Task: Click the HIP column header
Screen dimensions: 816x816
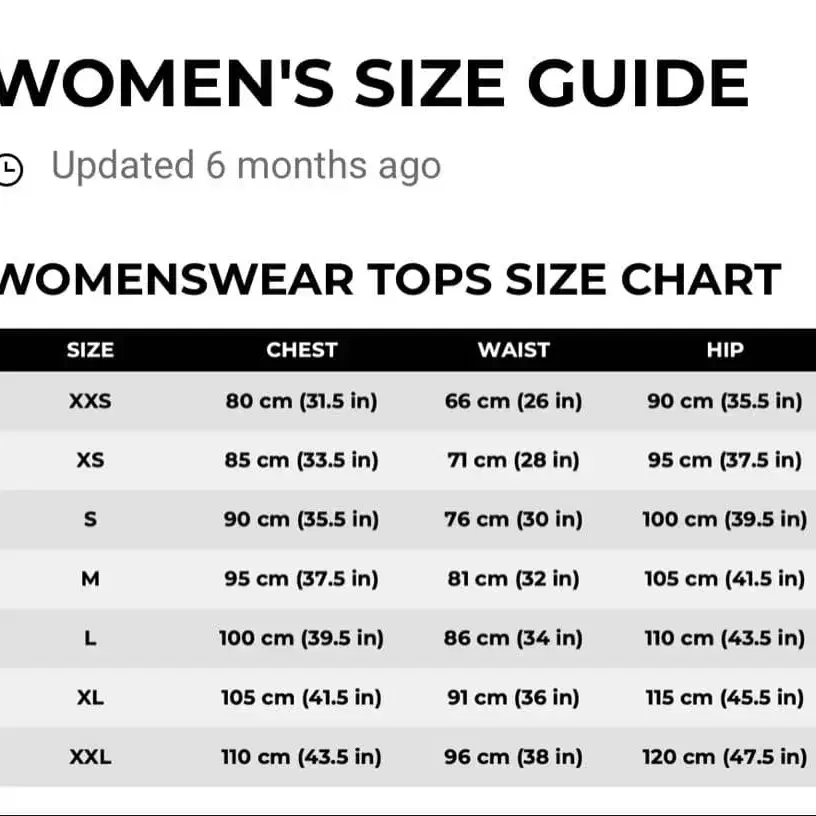Action: coord(724,350)
